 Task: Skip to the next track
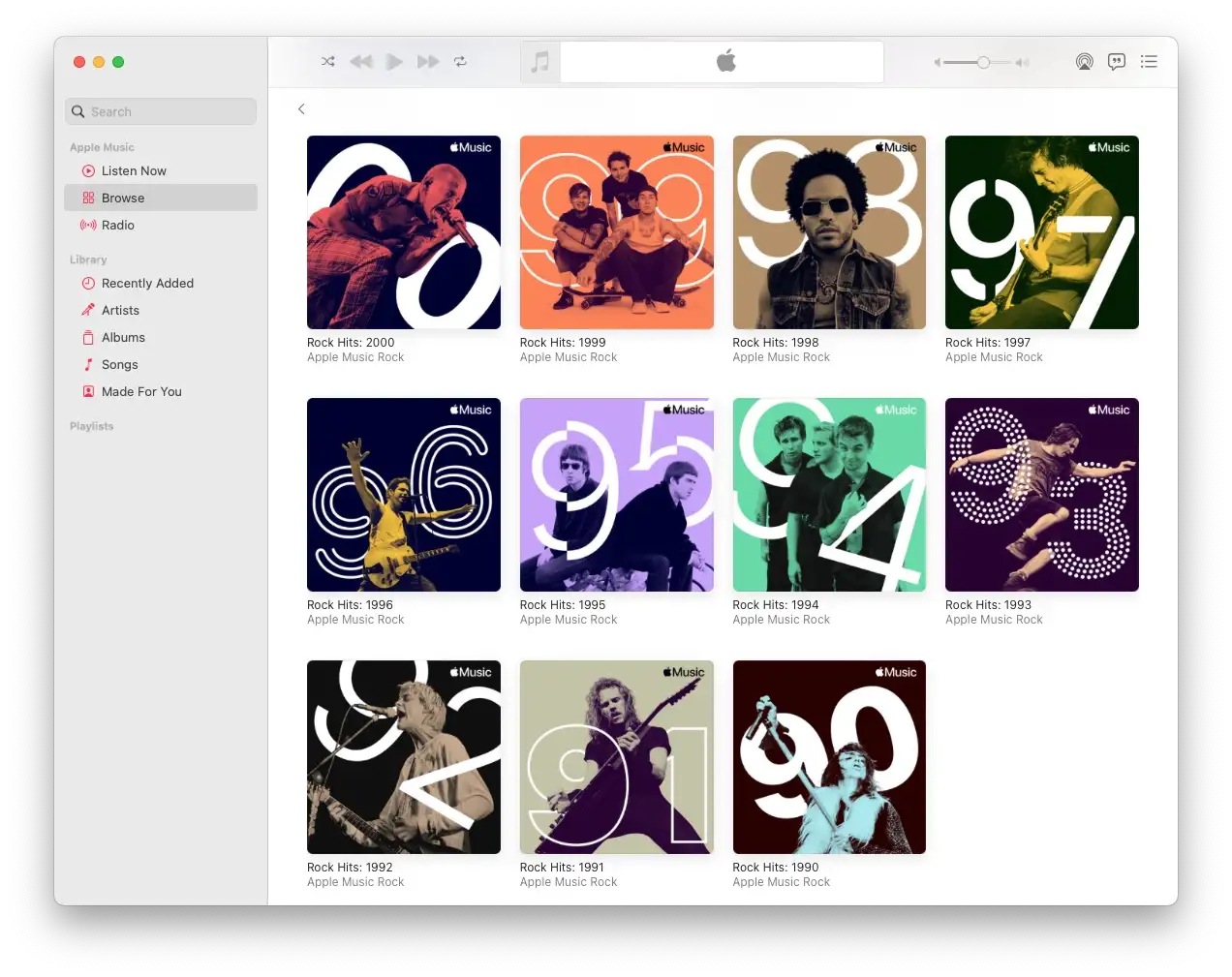(x=428, y=62)
